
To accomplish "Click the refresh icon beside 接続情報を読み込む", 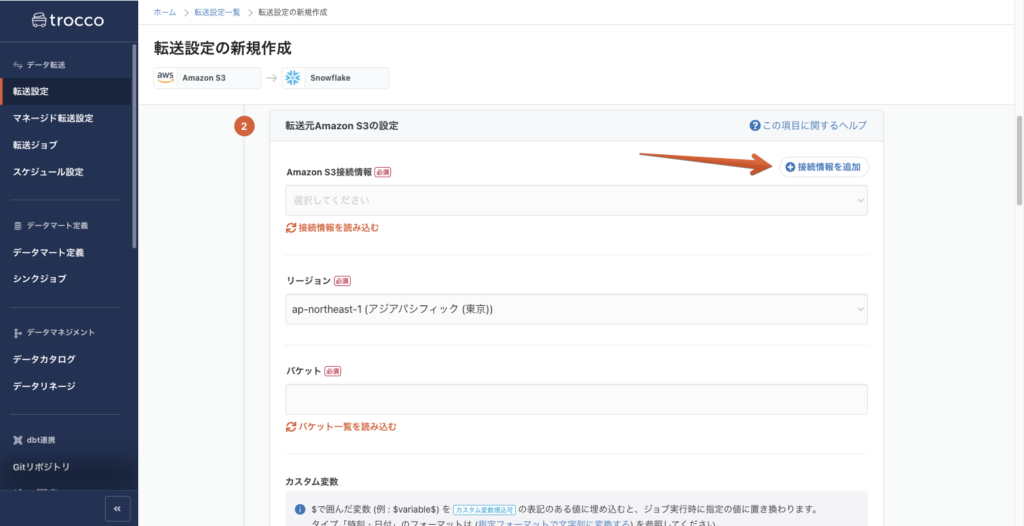I will 291,228.
